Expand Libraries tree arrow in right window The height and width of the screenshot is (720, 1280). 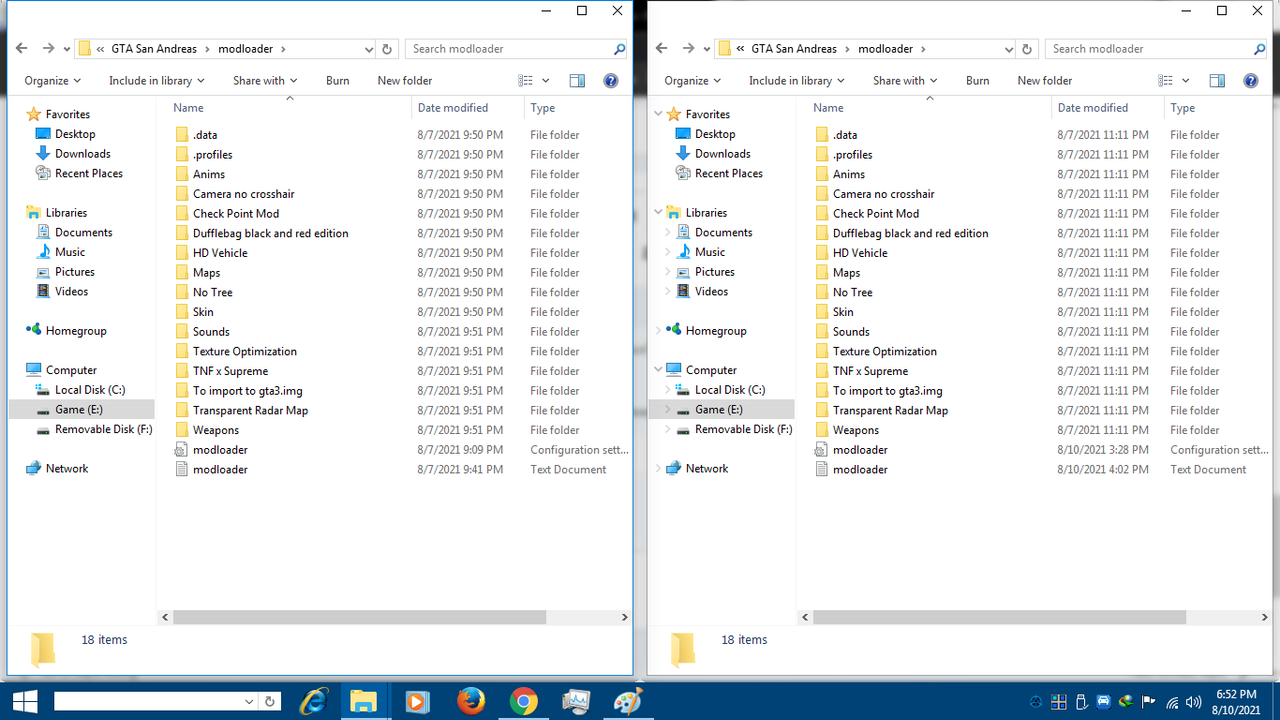pos(659,213)
